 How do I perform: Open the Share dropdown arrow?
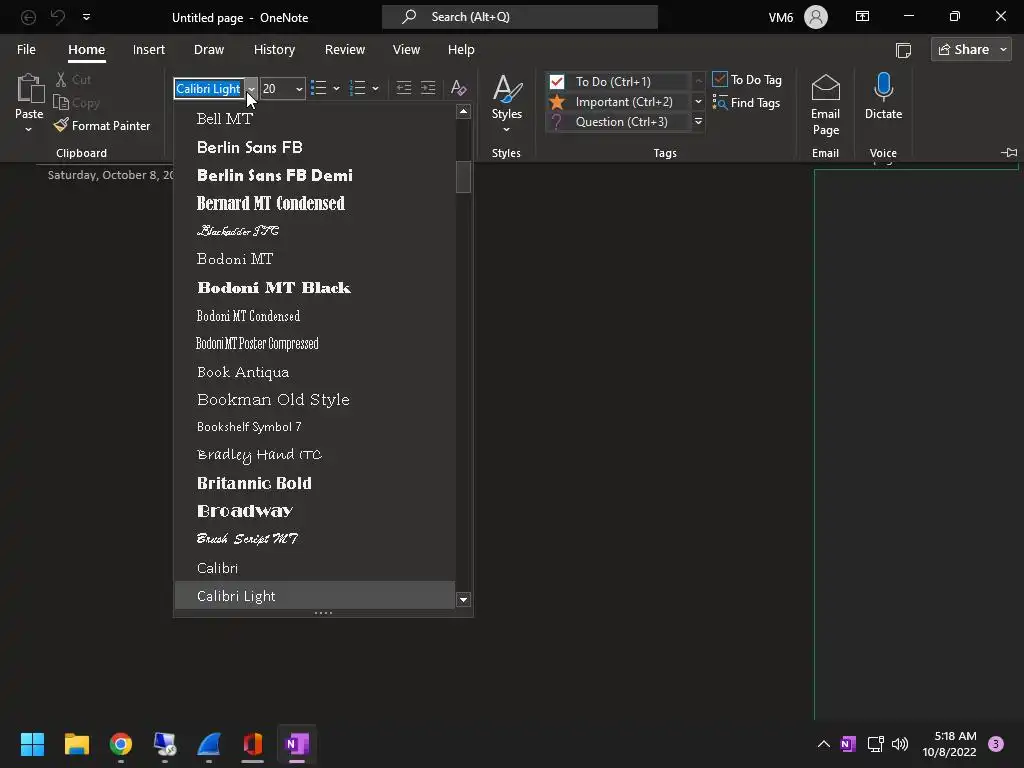[x=1004, y=50]
